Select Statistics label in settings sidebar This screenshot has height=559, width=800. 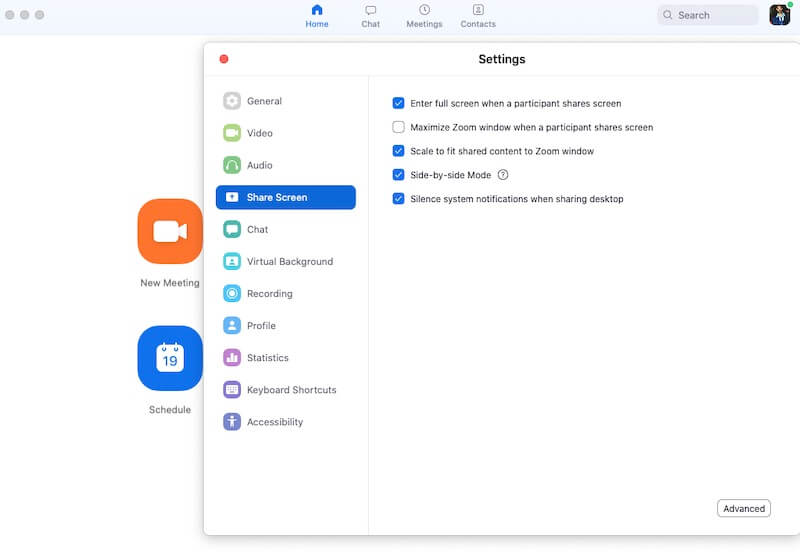(268, 358)
